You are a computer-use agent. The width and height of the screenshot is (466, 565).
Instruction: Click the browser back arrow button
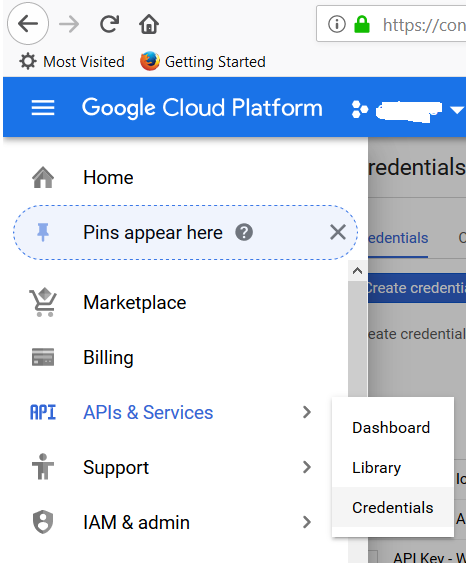click(x=28, y=24)
